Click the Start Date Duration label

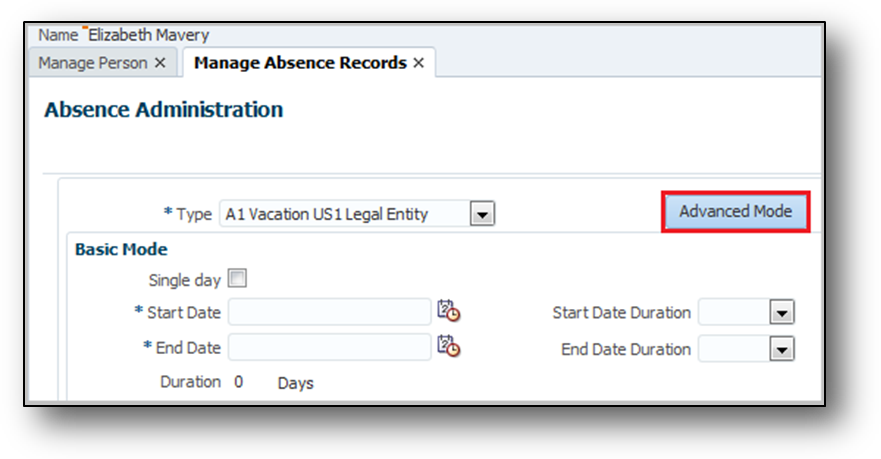pyautogui.click(x=621, y=313)
